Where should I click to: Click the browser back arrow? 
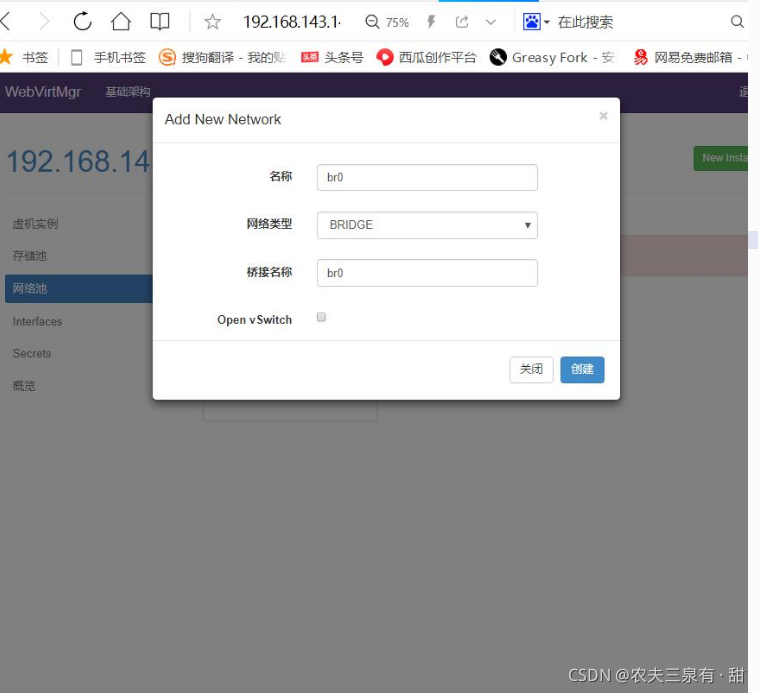click(5, 22)
